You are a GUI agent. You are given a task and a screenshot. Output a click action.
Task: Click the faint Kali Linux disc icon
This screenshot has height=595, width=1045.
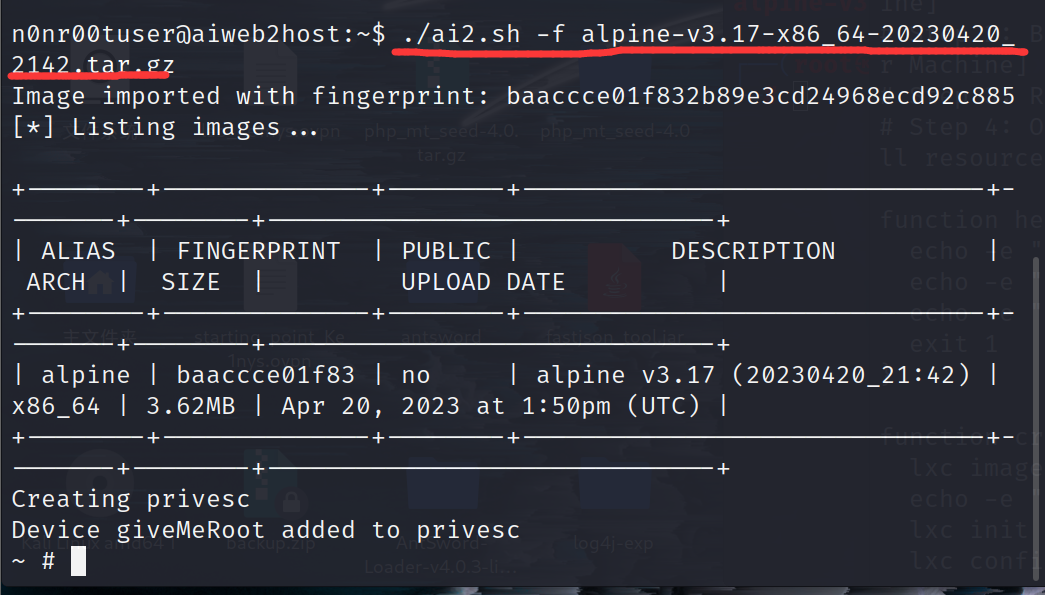[99, 483]
